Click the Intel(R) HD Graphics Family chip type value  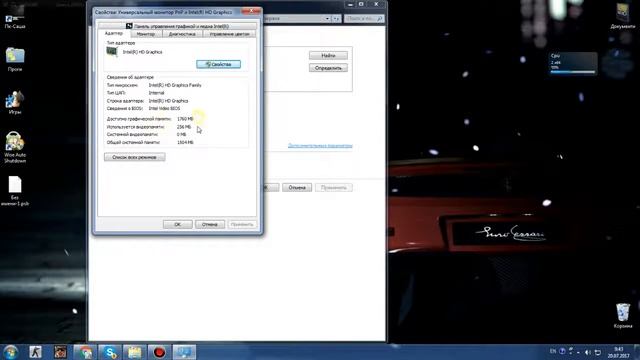pos(175,85)
